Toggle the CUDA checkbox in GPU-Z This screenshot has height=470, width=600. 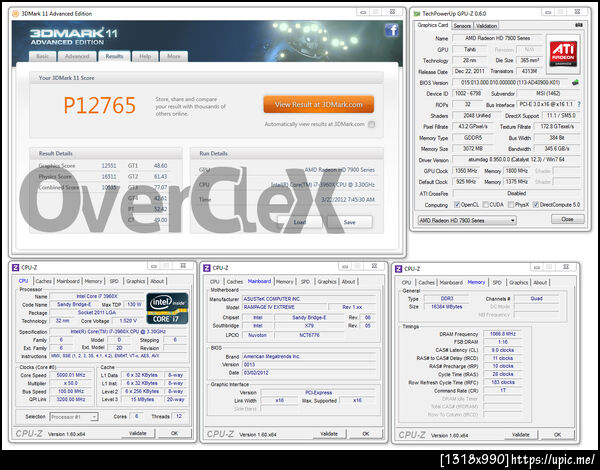[x=486, y=205]
